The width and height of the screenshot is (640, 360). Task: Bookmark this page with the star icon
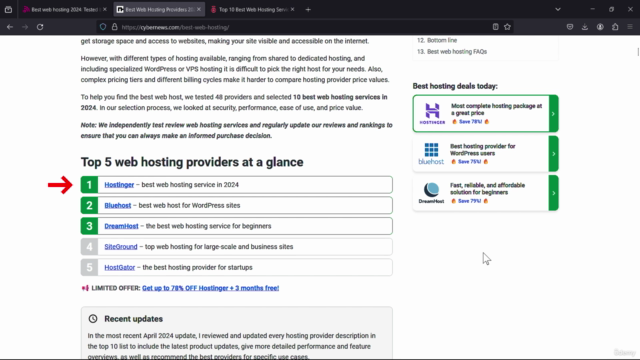pos(507,27)
